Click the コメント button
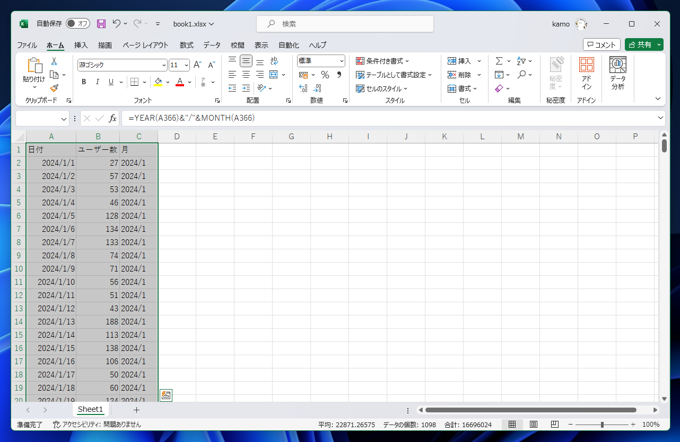 602,45
